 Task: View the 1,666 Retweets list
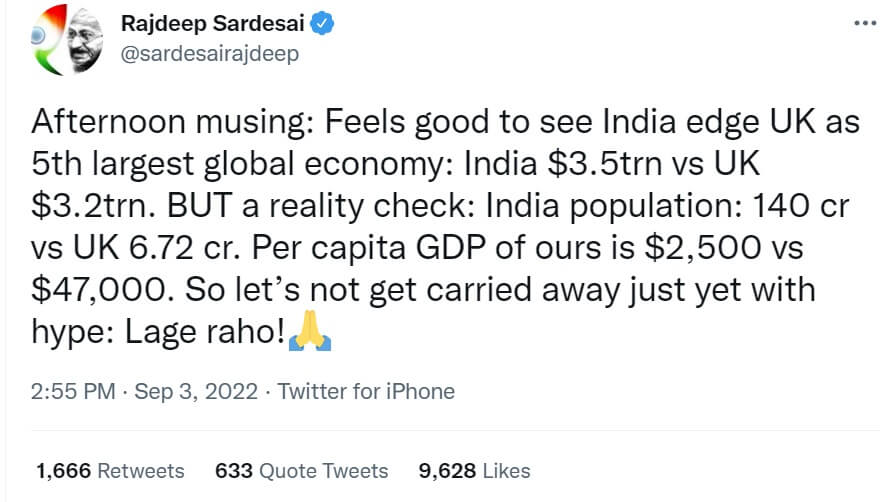pos(110,470)
